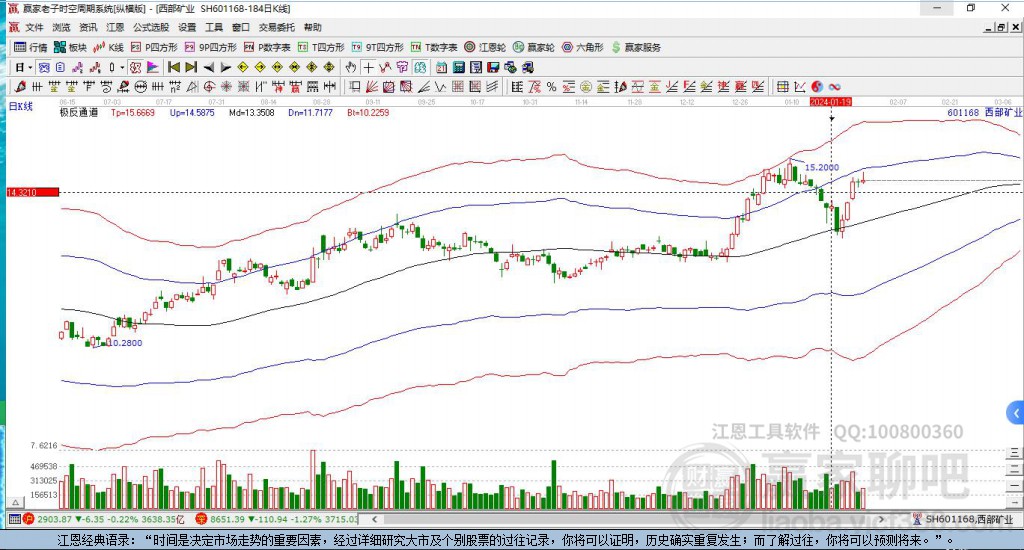Click the zigzag wave line icon
The height and width of the screenshot is (550, 1024).
(441, 86)
